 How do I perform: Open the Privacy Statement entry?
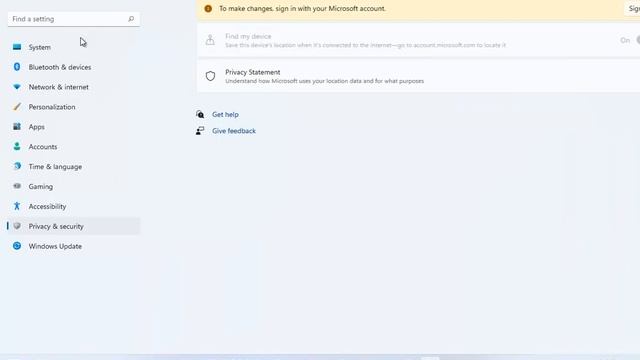click(x=418, y=76)
